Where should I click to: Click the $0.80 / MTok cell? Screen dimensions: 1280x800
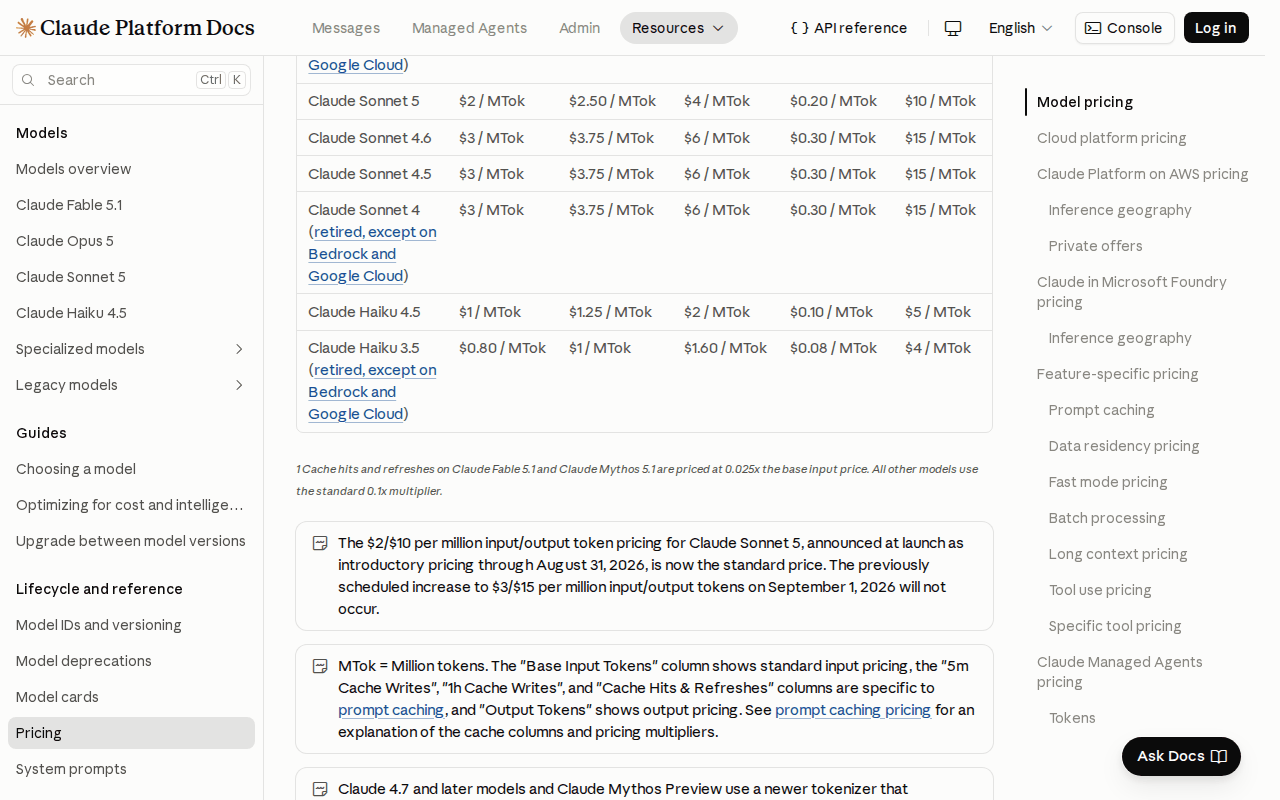pos(502,348)
